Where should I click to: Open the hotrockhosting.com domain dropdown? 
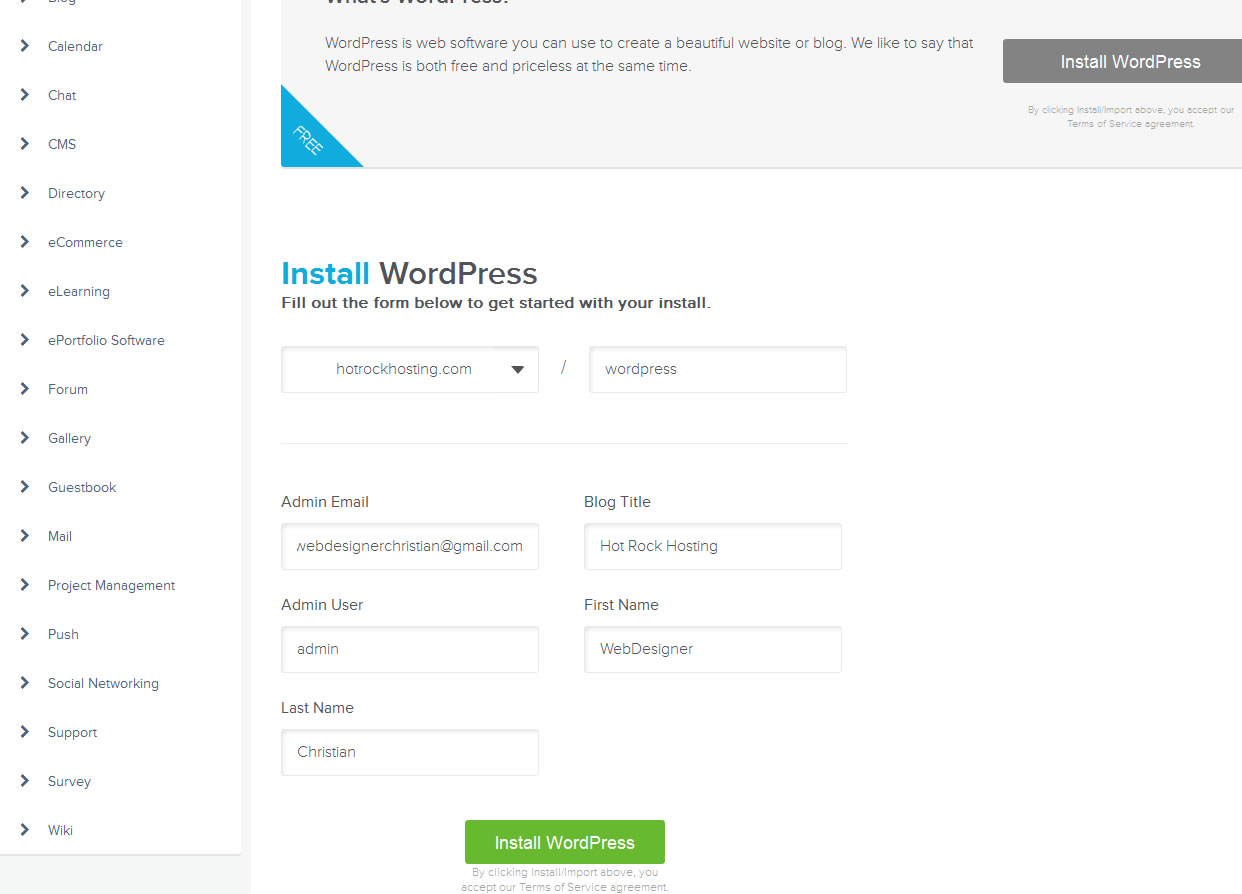tap(410, 369)
